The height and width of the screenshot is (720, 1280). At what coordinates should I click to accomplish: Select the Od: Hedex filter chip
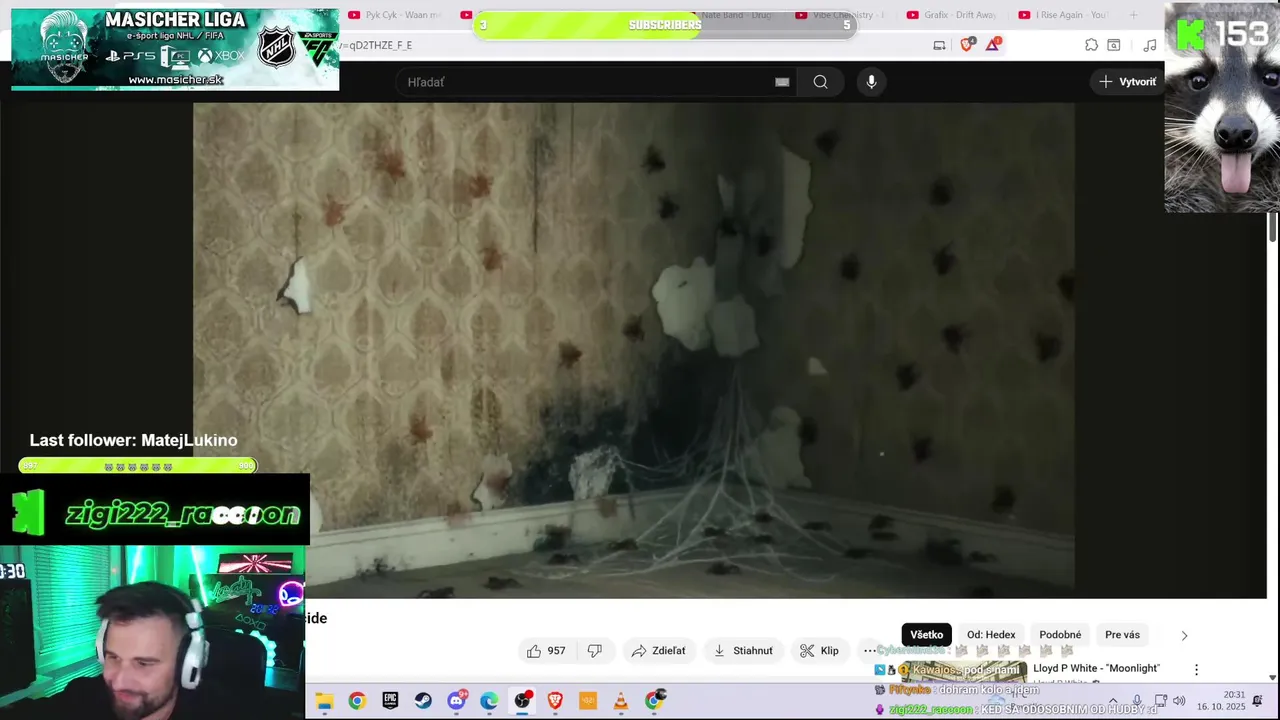pyautogui.click(x=991, y=635)
